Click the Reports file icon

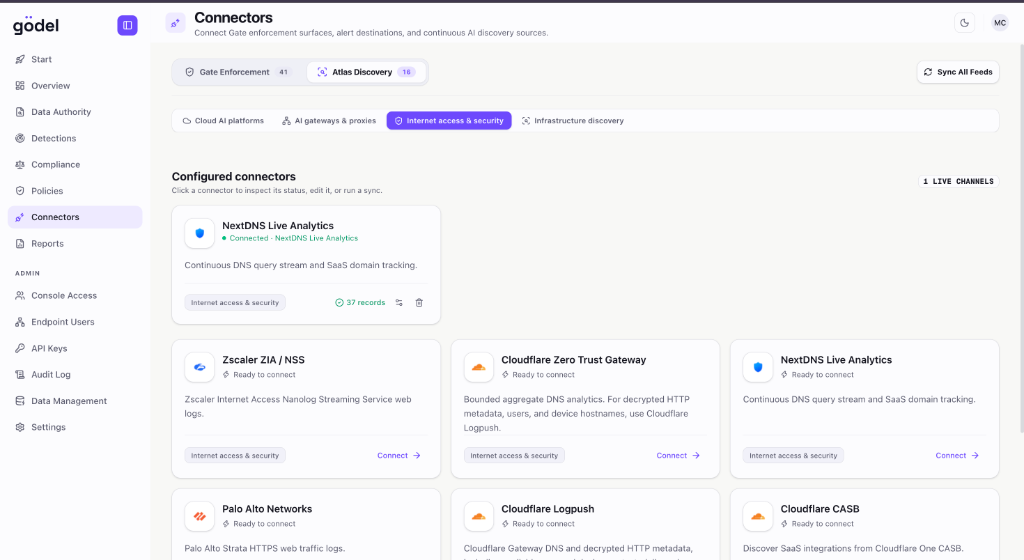click(20, 243)
